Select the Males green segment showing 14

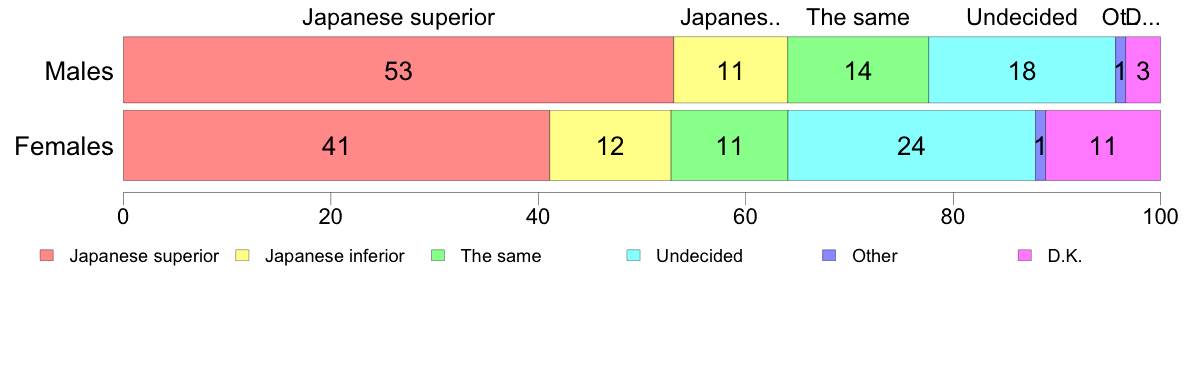pos(858,69)
